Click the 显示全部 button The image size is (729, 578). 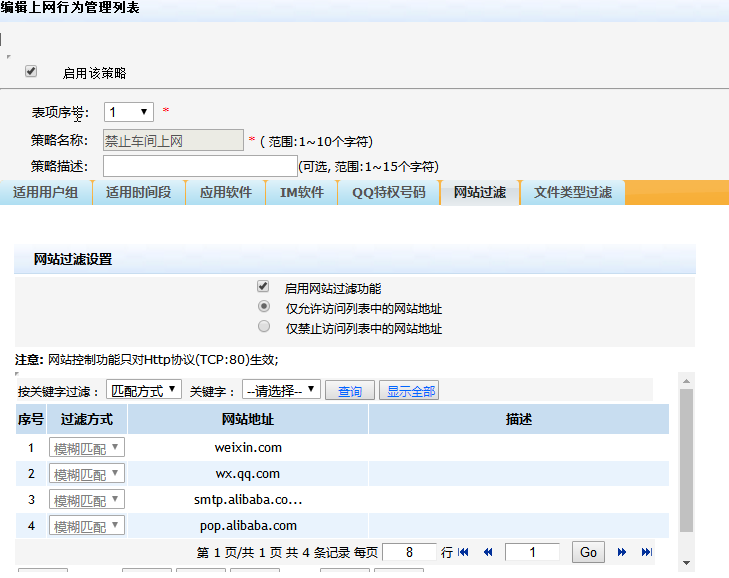pos(409,391)
